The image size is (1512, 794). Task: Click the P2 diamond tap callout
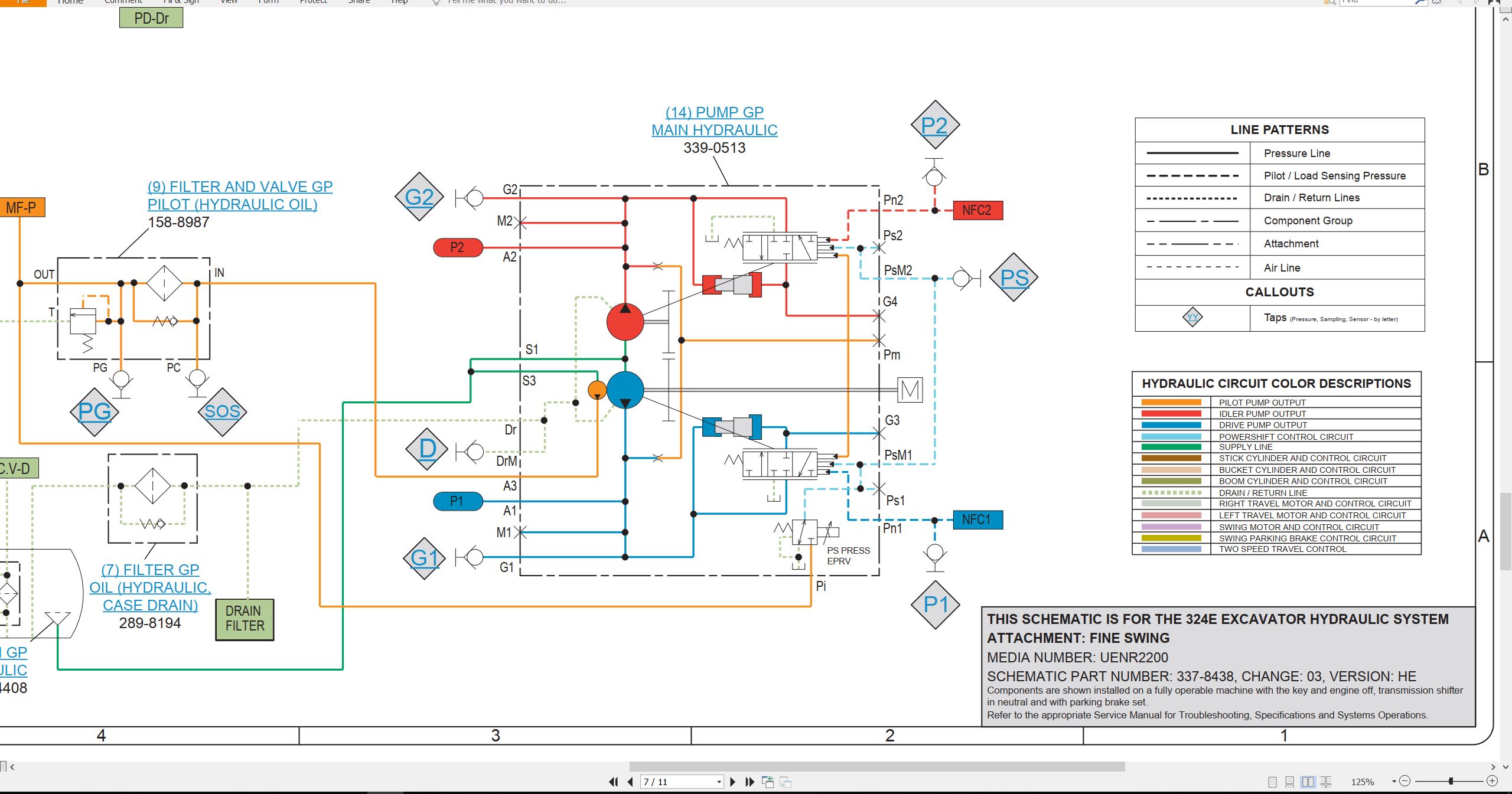[934, 125]
